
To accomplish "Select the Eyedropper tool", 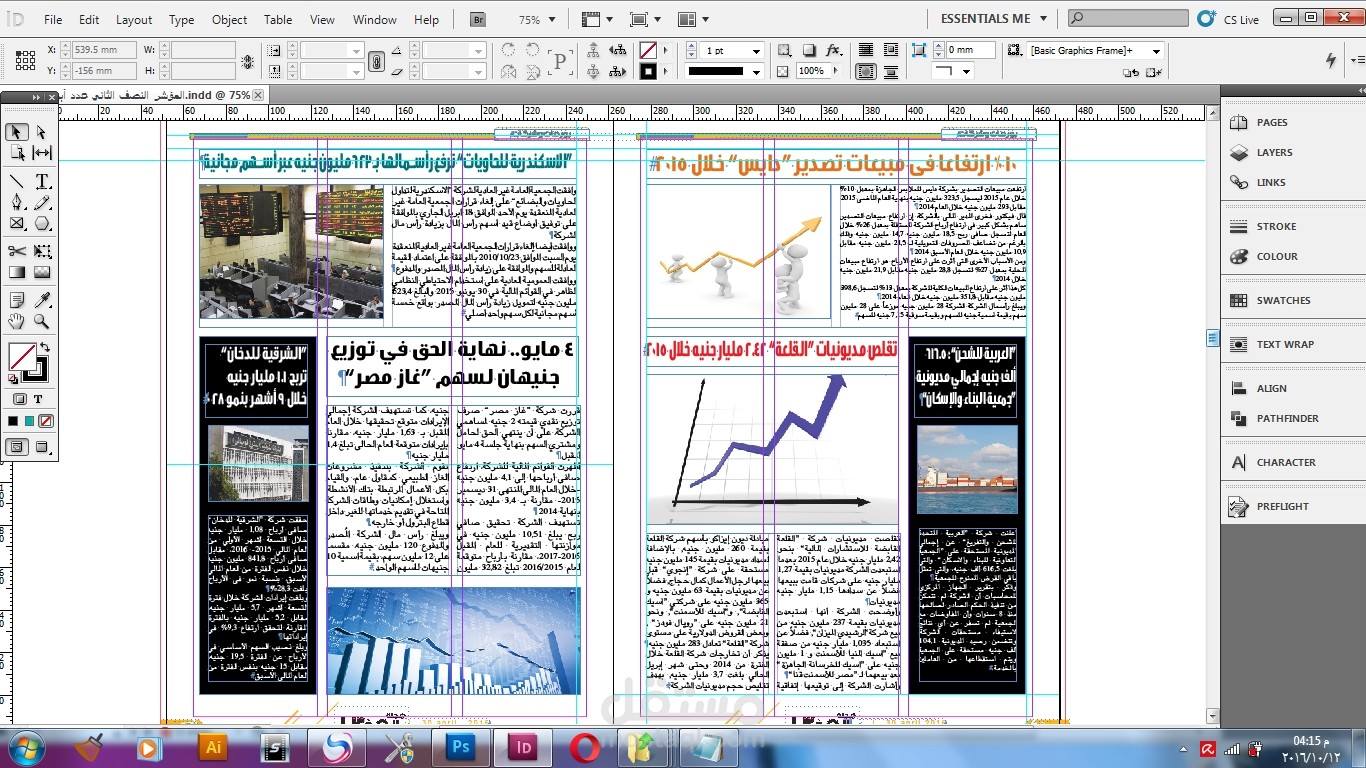I will (42, 300).
